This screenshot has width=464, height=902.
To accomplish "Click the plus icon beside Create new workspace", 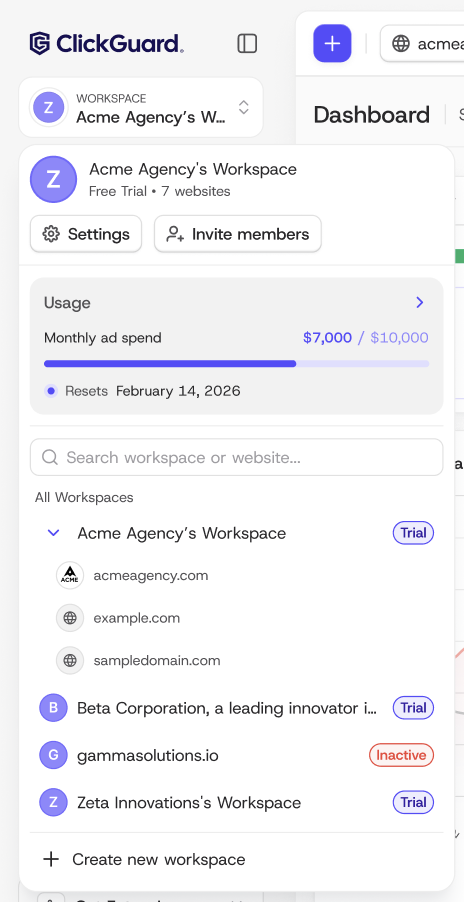I will point(51,859).
